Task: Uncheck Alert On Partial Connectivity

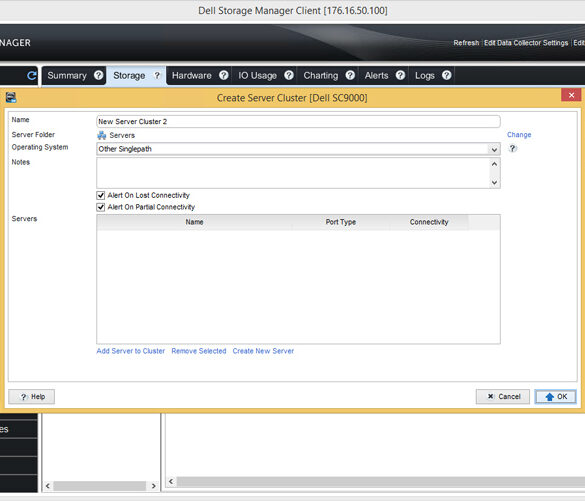Action: [100, 207]
